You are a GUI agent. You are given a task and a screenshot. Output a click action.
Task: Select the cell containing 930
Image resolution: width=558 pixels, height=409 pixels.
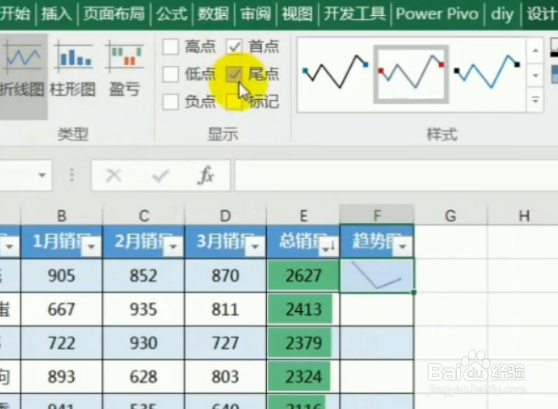click(x=143, y=343)
